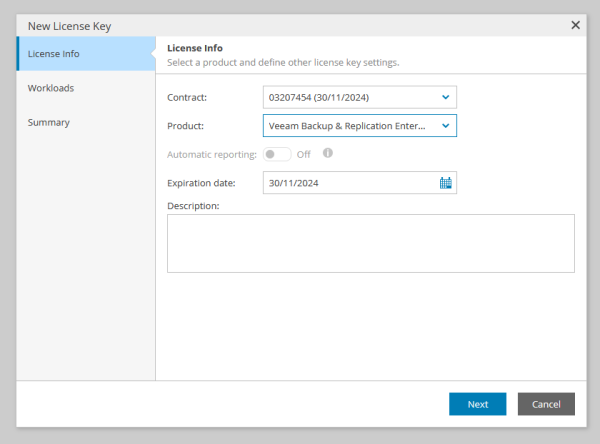Close the New License Key dialog
Viewport: 600px width, 444px height.
(575, 25)
